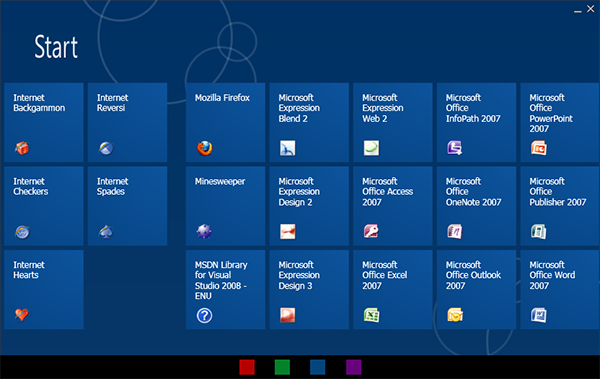Open Microsoft Office OneNote 2007 label

(x=474, y=191)
